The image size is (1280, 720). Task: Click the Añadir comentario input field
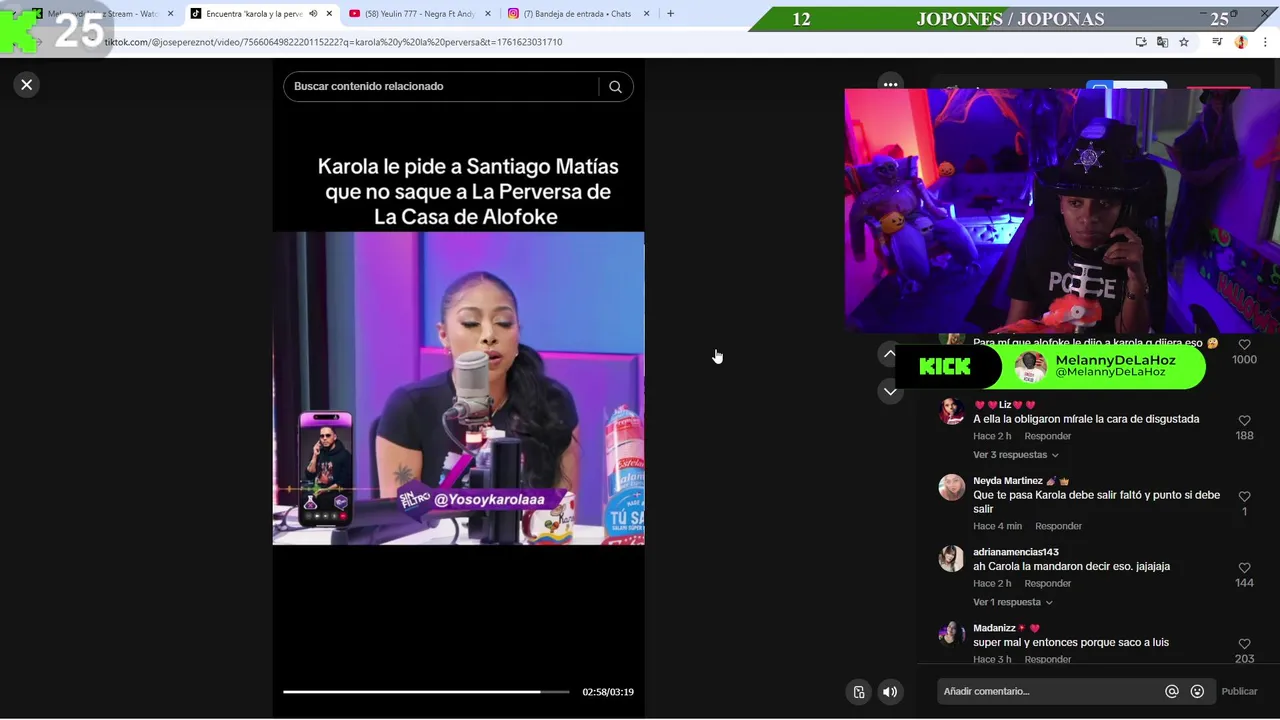(1050, 692)
